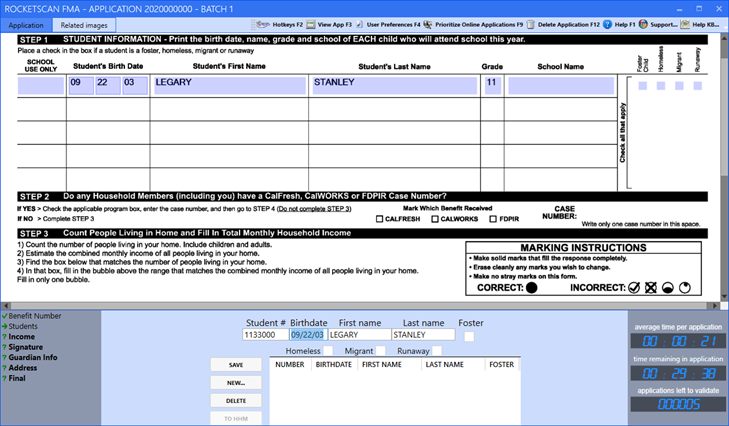Image resolution: width=729 pixels, height=426 pixels.
Task: Check the Foster checkbox in entry panel
Action: (x=469, y=336)
